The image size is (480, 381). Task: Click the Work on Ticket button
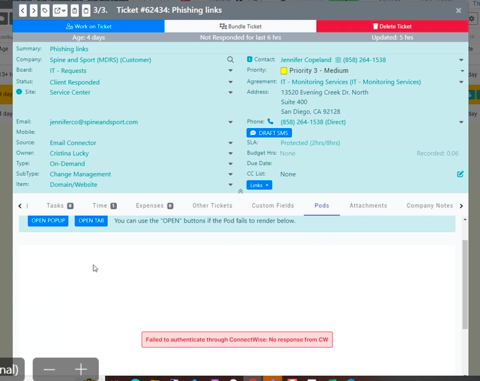(88, 26)
